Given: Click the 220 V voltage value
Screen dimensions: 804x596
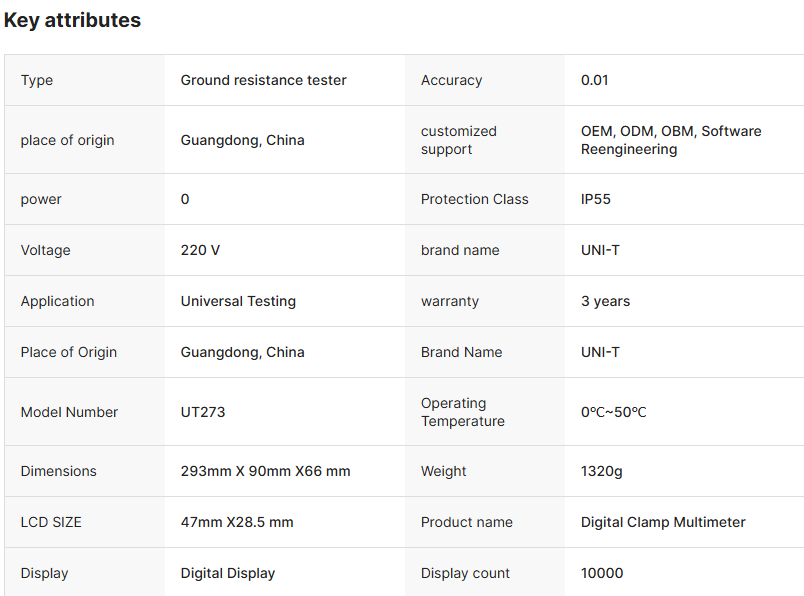Looking at the screenshot, I should 200,250.
